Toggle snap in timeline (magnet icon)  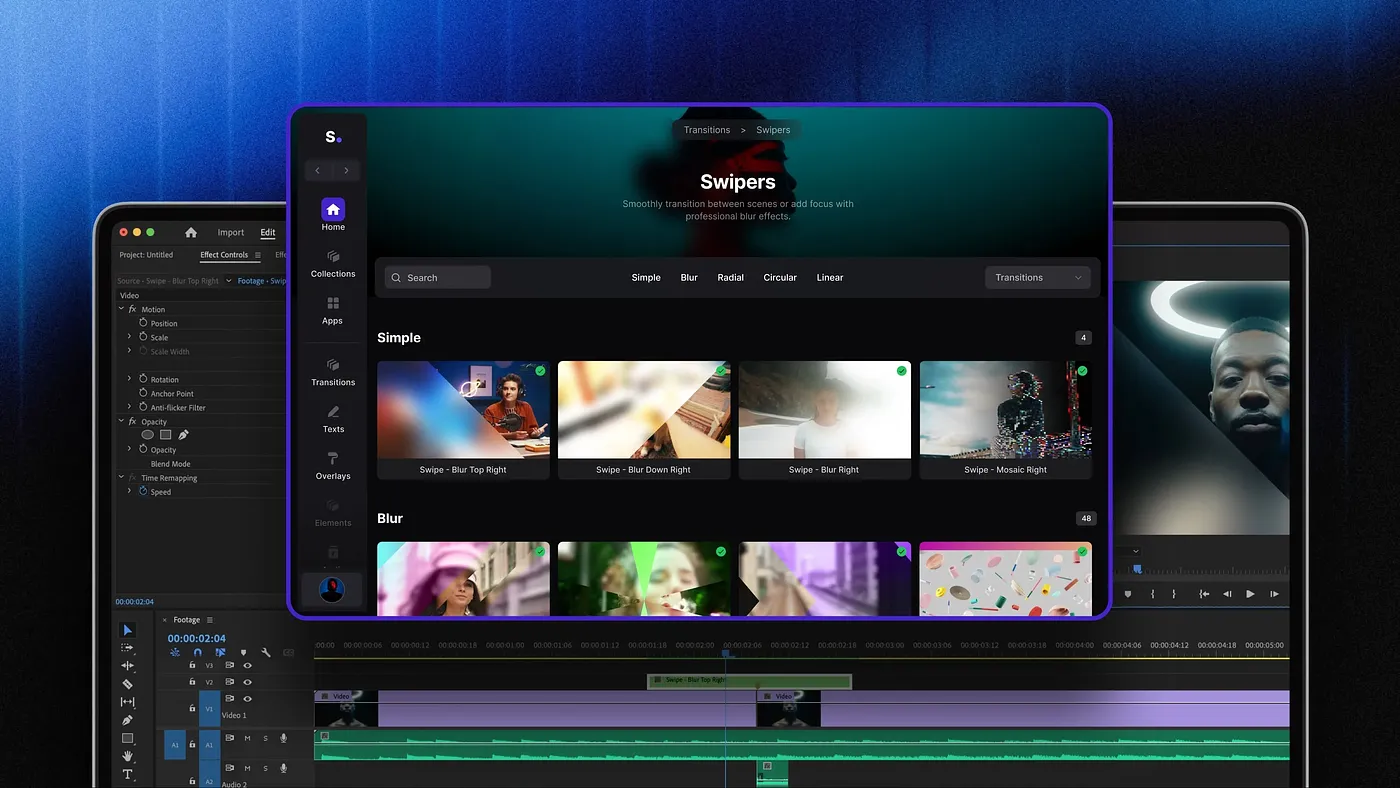point(198,653)
